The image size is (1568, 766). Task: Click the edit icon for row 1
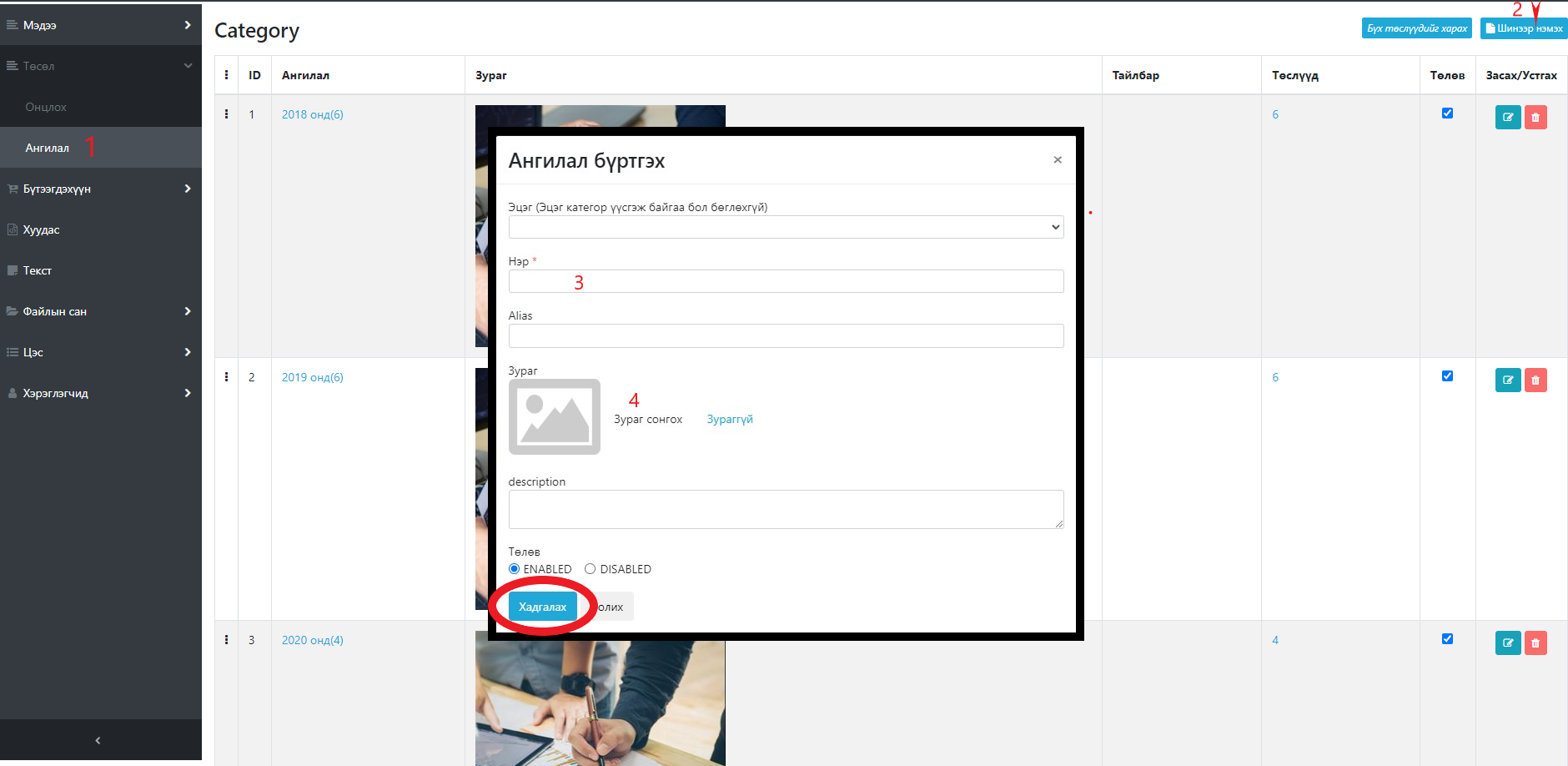[x=1507, y=118]
